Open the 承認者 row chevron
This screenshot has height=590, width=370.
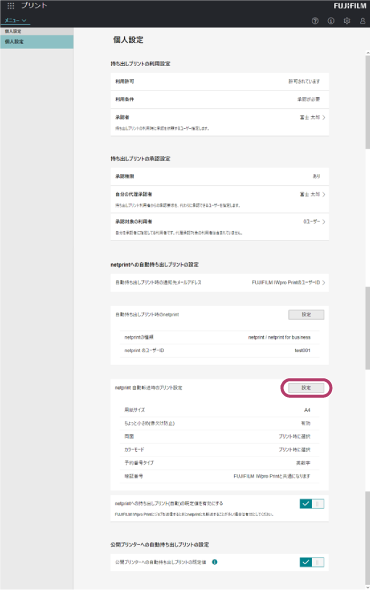coord(324,117)
